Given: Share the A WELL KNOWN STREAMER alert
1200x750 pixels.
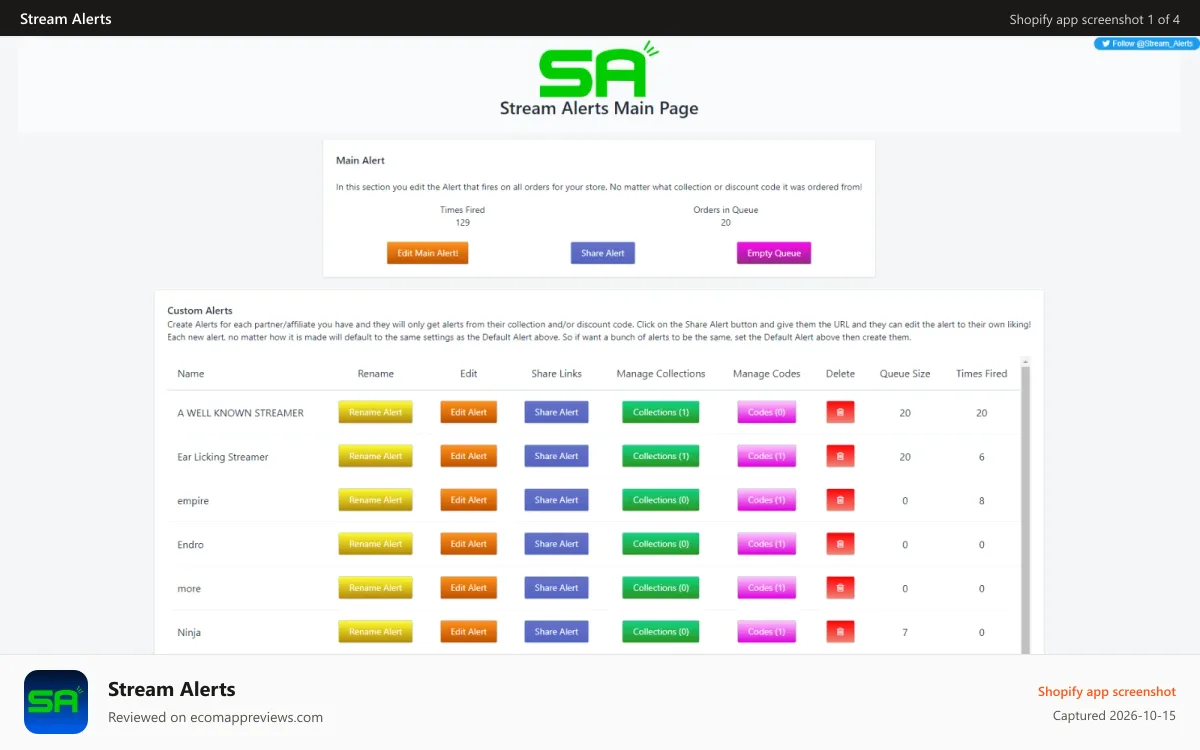Looking at the screenshot, I should [556, 412].
